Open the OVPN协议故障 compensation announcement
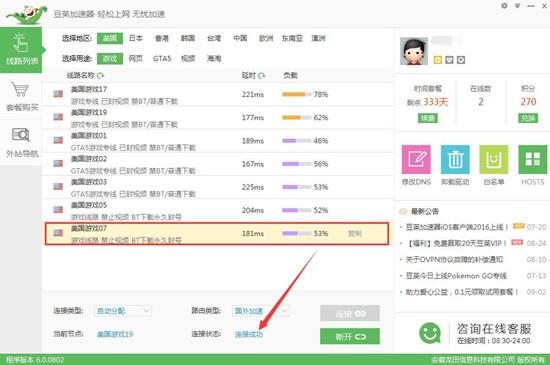 454,259
